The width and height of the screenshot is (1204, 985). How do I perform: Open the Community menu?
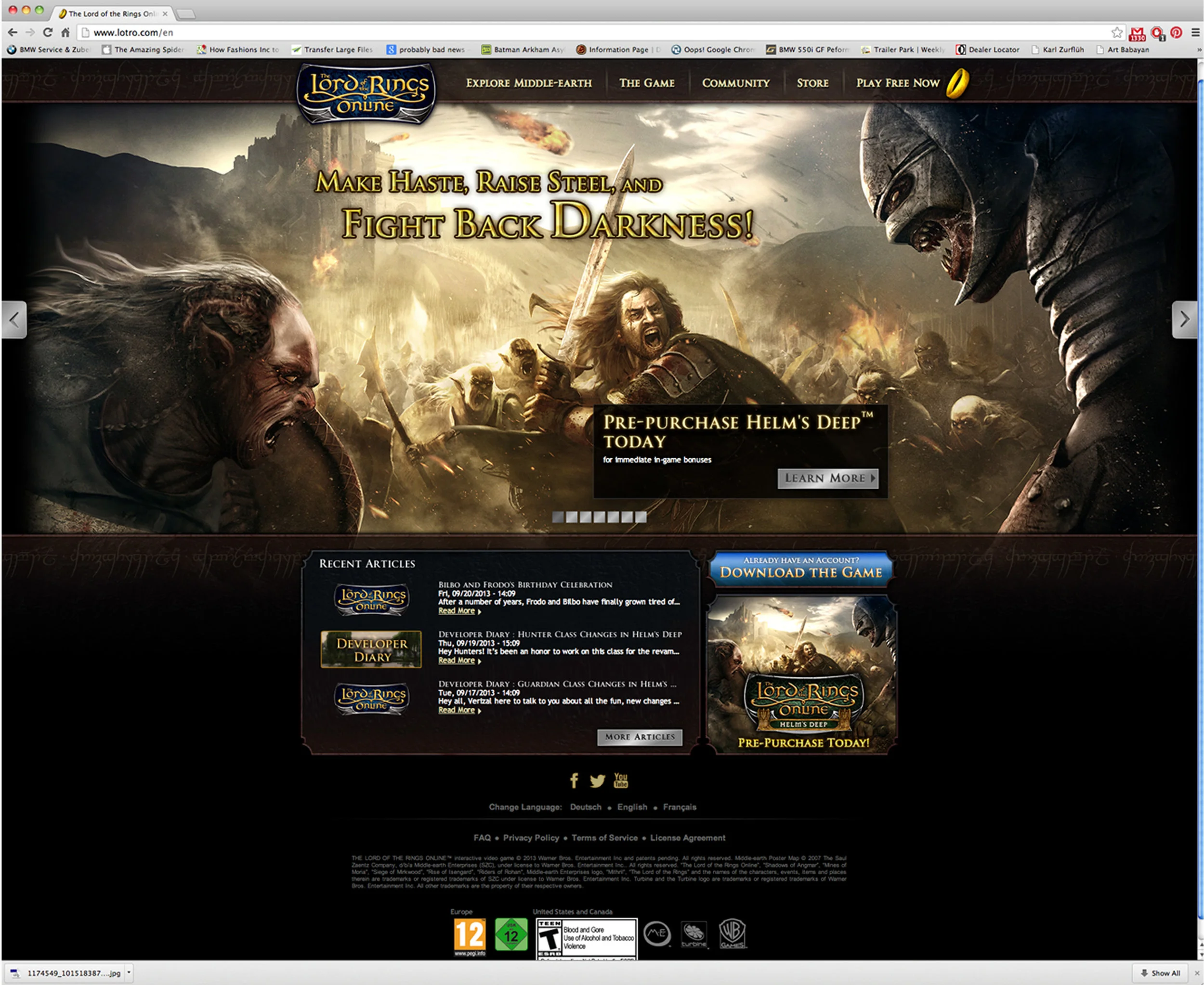click(x=736, y=83)
